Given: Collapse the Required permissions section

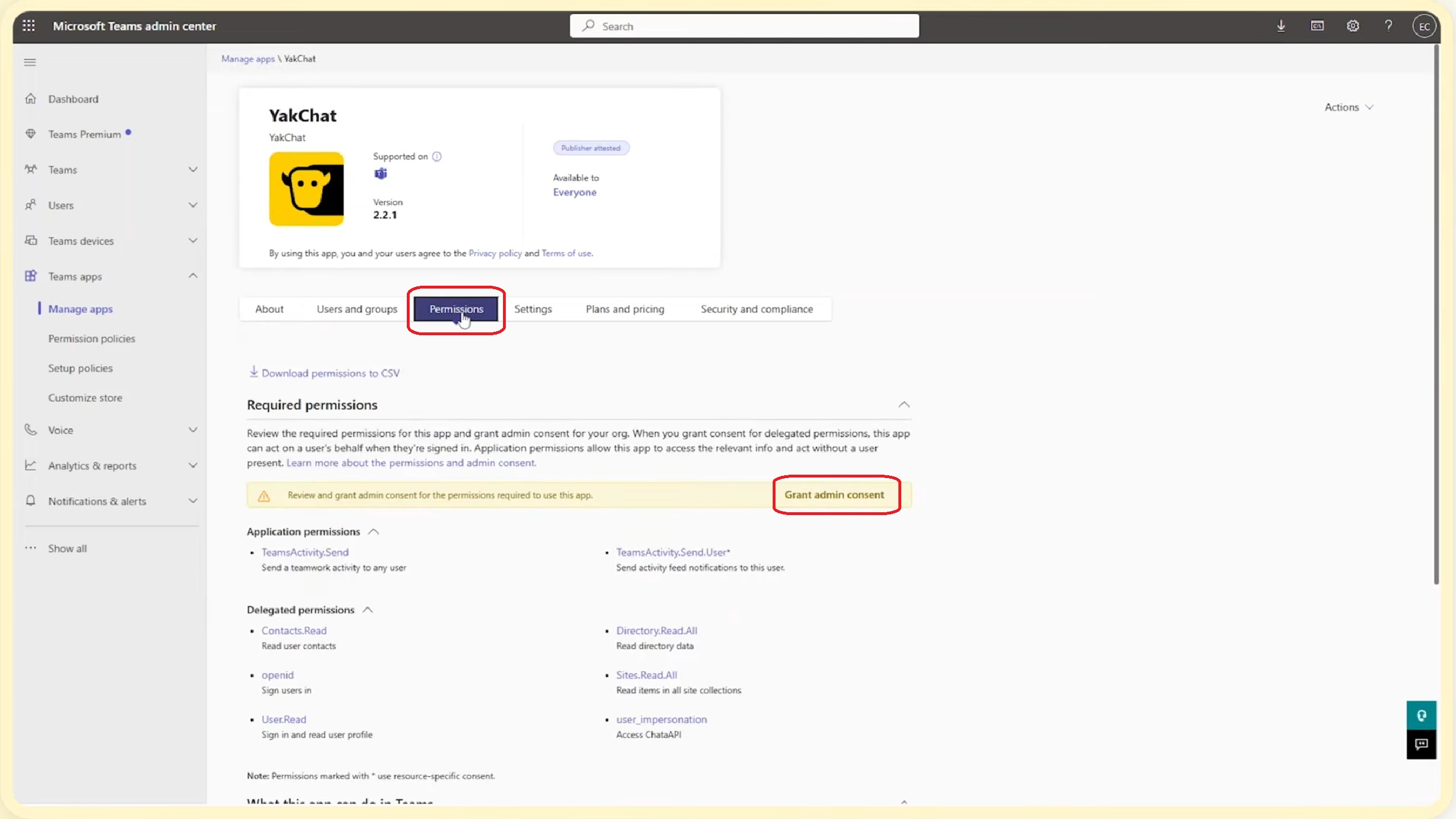Looking at the screenshot, I should pyautogui.click(x=904, y=405).
